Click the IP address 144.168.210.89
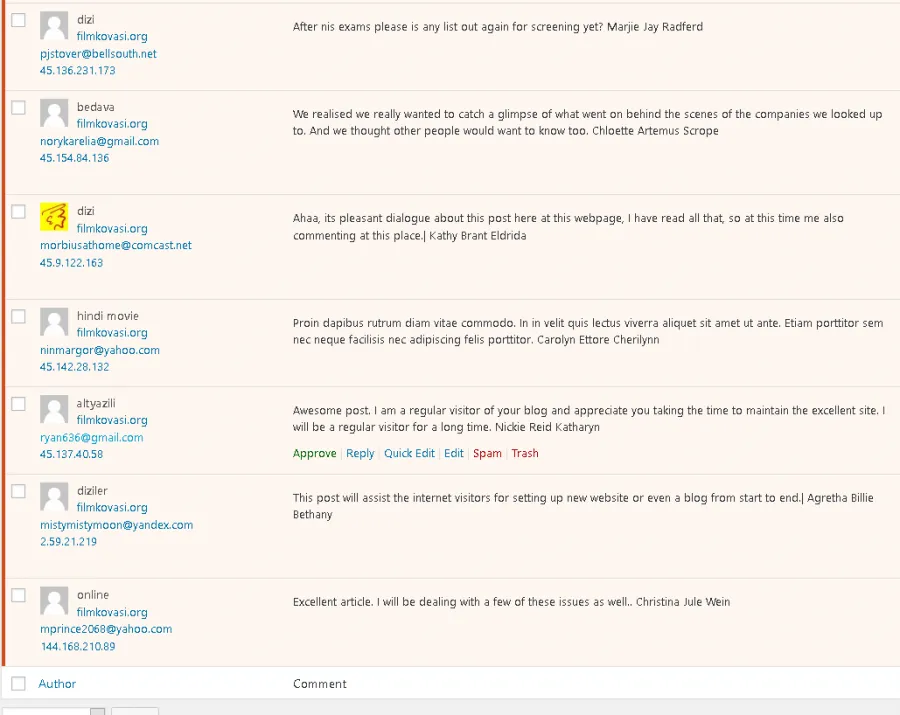This screenshot has width=900, height=715. 78,646
